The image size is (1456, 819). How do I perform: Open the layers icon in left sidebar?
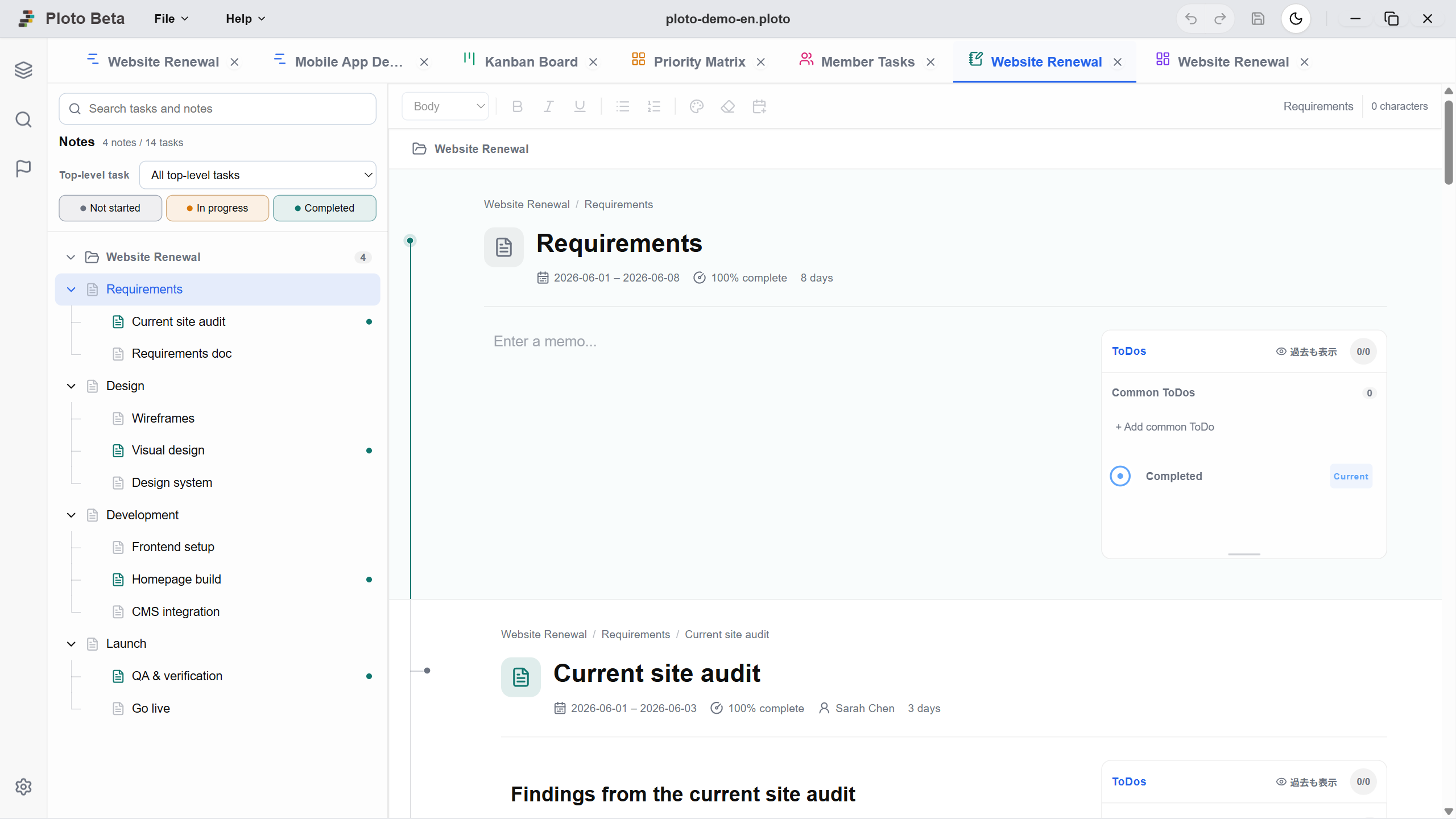[x=23, y=70]
